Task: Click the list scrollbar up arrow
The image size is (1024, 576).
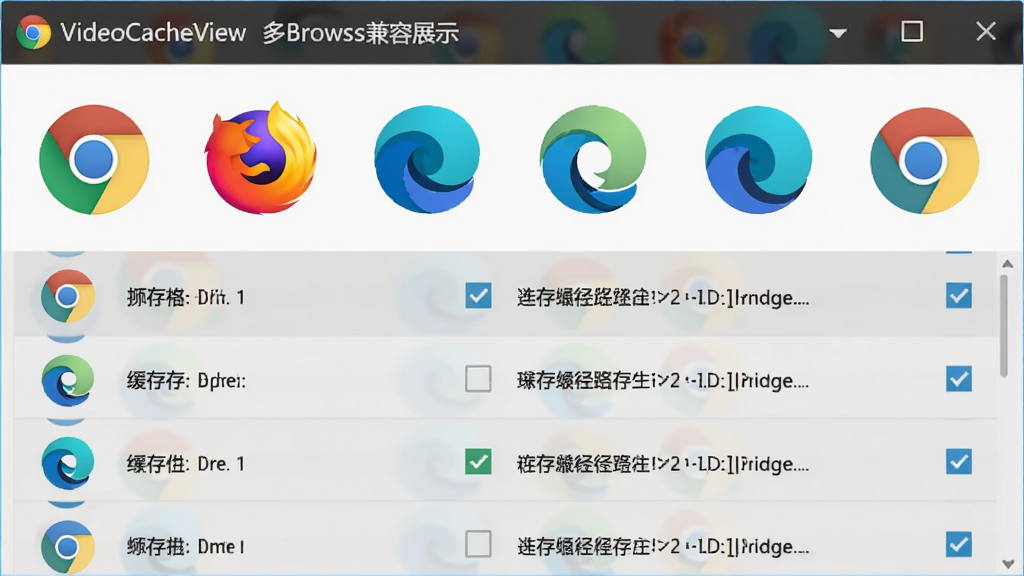Action: pos(1008,264)
